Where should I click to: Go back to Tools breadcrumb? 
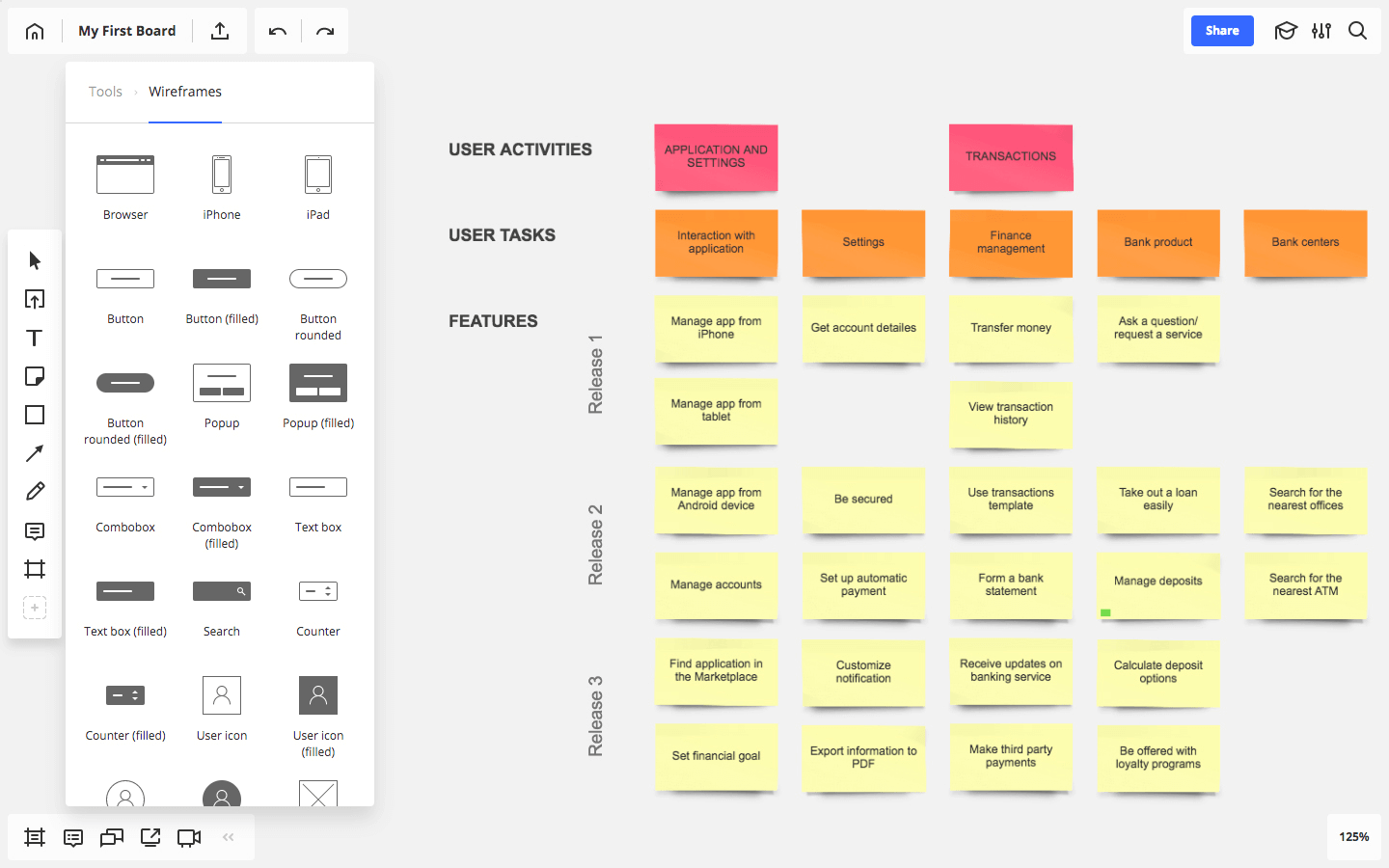point(105,92)
